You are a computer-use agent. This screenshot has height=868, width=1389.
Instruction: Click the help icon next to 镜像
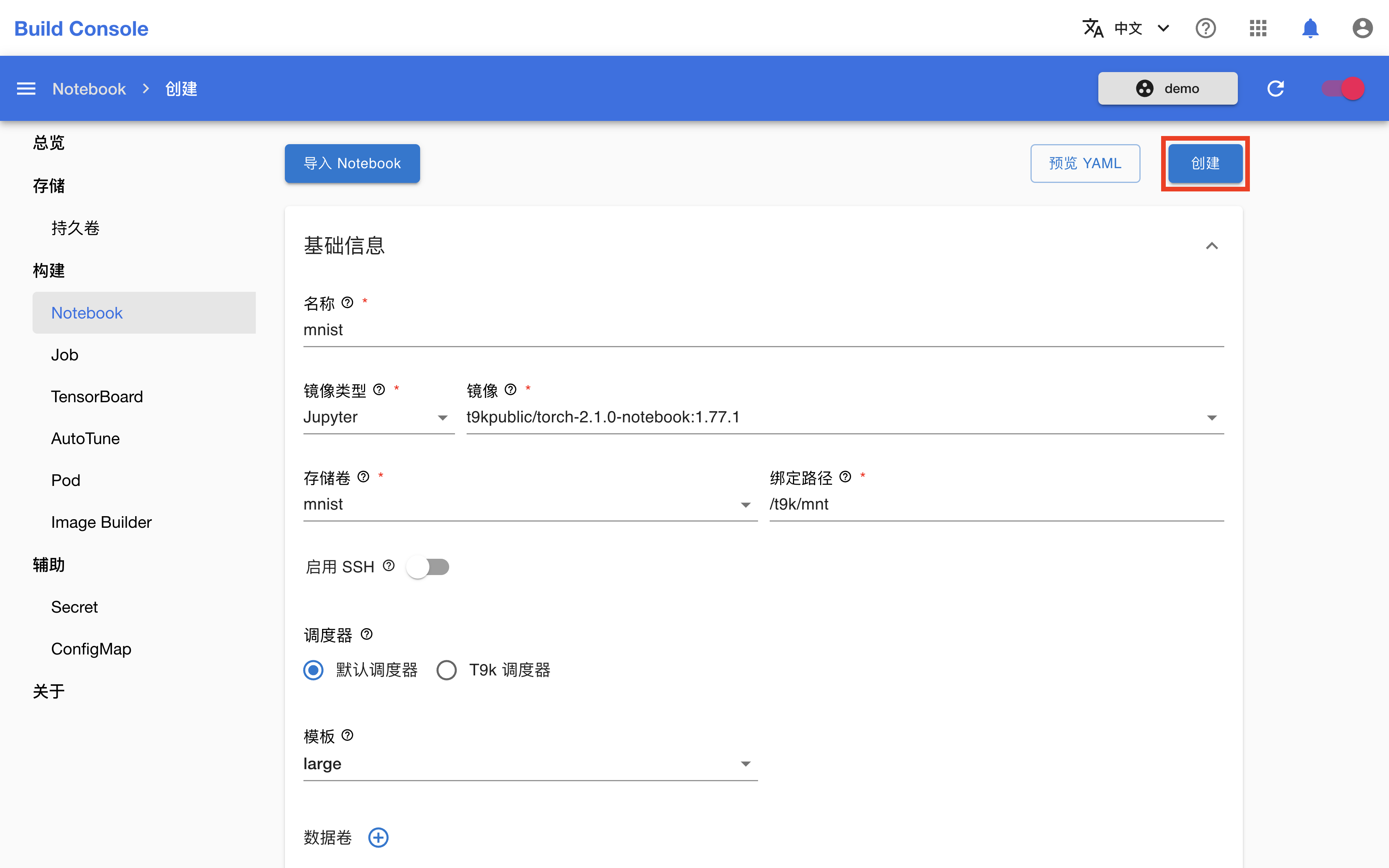pos(510,390)
